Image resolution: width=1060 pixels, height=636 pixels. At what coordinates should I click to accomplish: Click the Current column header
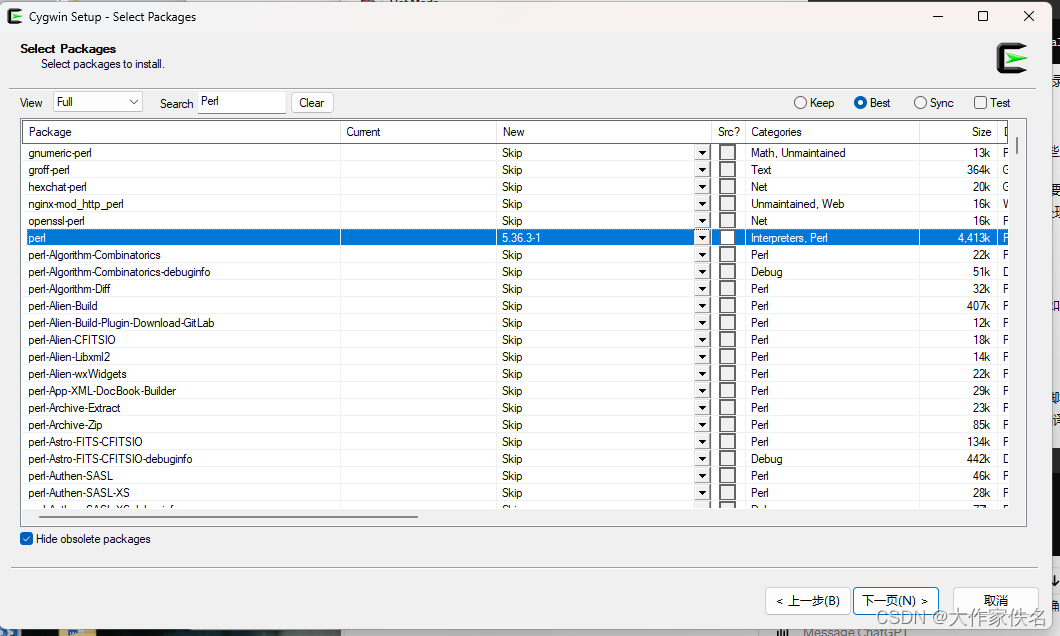(418, 132)
